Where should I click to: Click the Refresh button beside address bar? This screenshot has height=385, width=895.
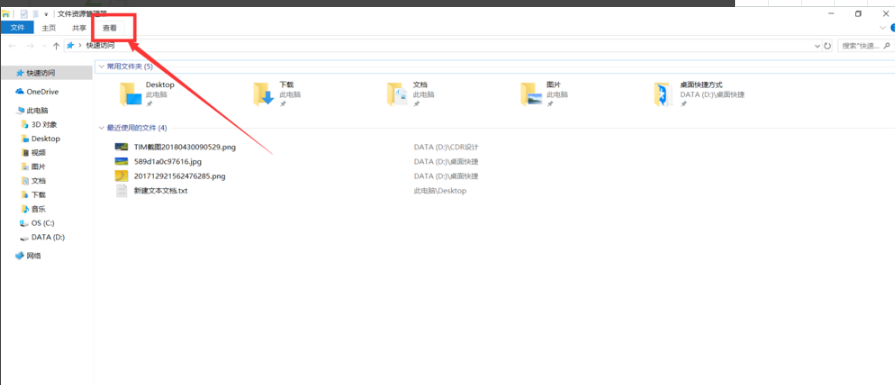(x=828, y=46)
